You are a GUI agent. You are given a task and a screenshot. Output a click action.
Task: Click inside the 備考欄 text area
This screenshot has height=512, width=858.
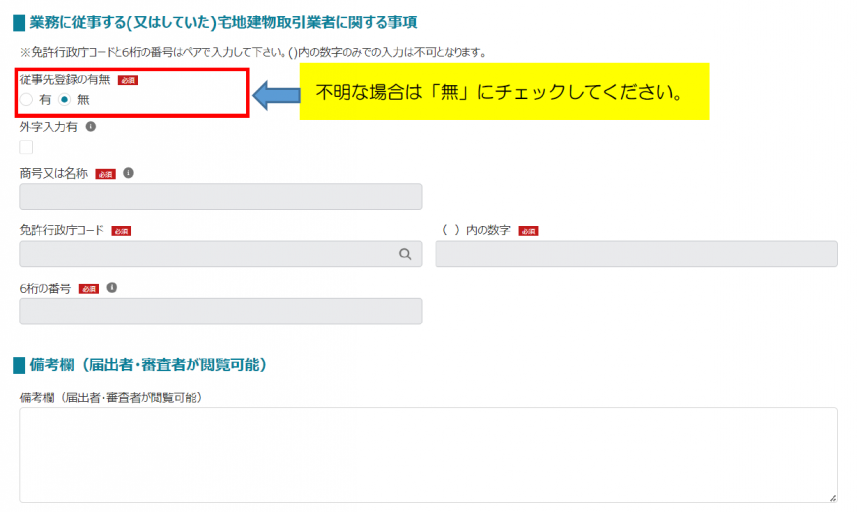click(428, 454)
